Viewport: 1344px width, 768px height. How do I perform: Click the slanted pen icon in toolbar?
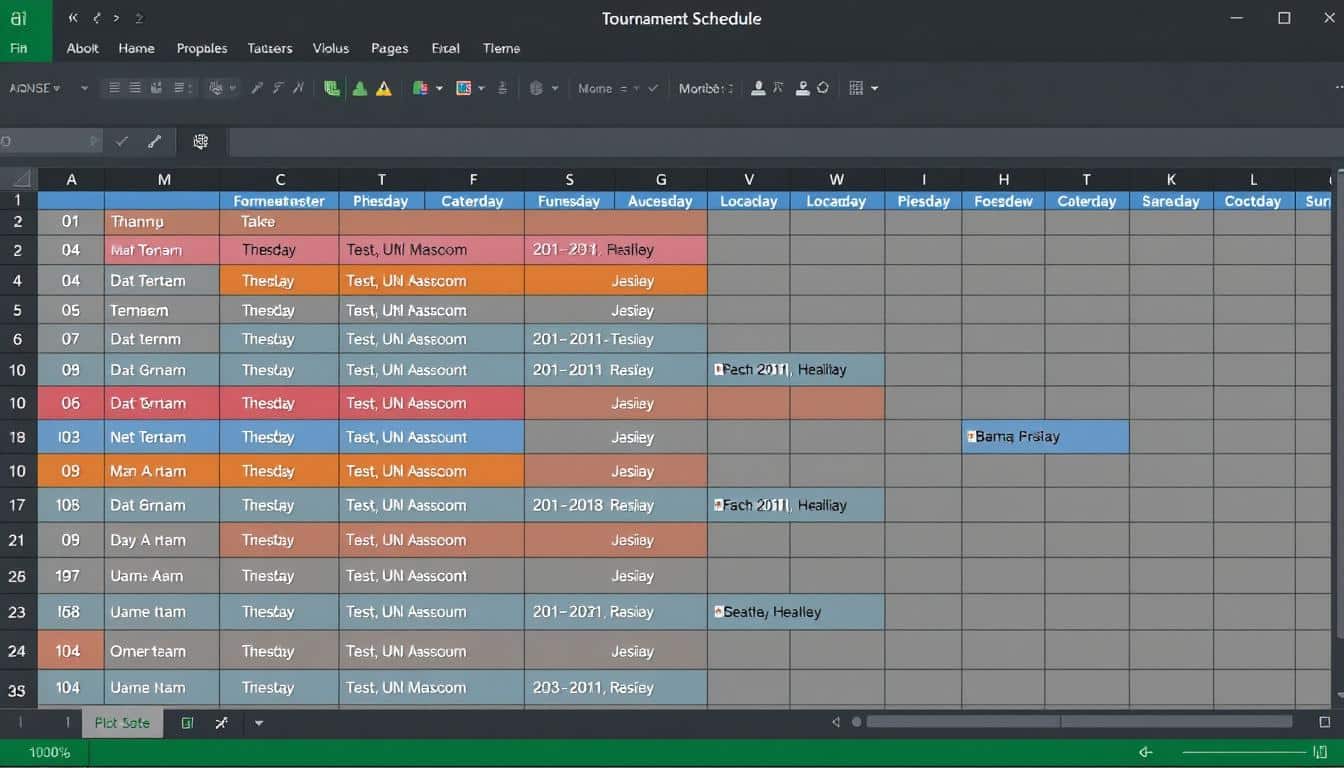[x=257, y=88]
